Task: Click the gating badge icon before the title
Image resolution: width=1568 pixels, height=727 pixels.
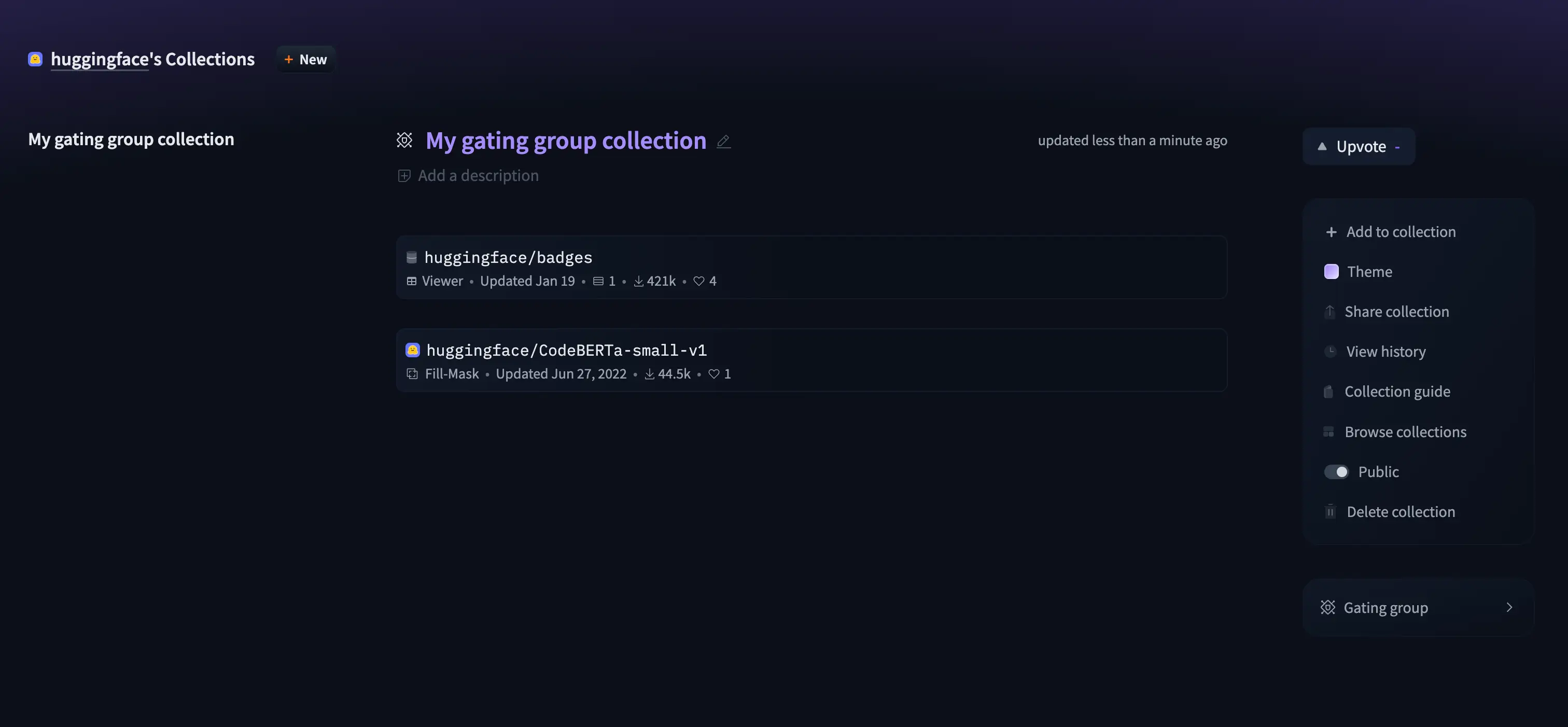Action: pos(404,141)
